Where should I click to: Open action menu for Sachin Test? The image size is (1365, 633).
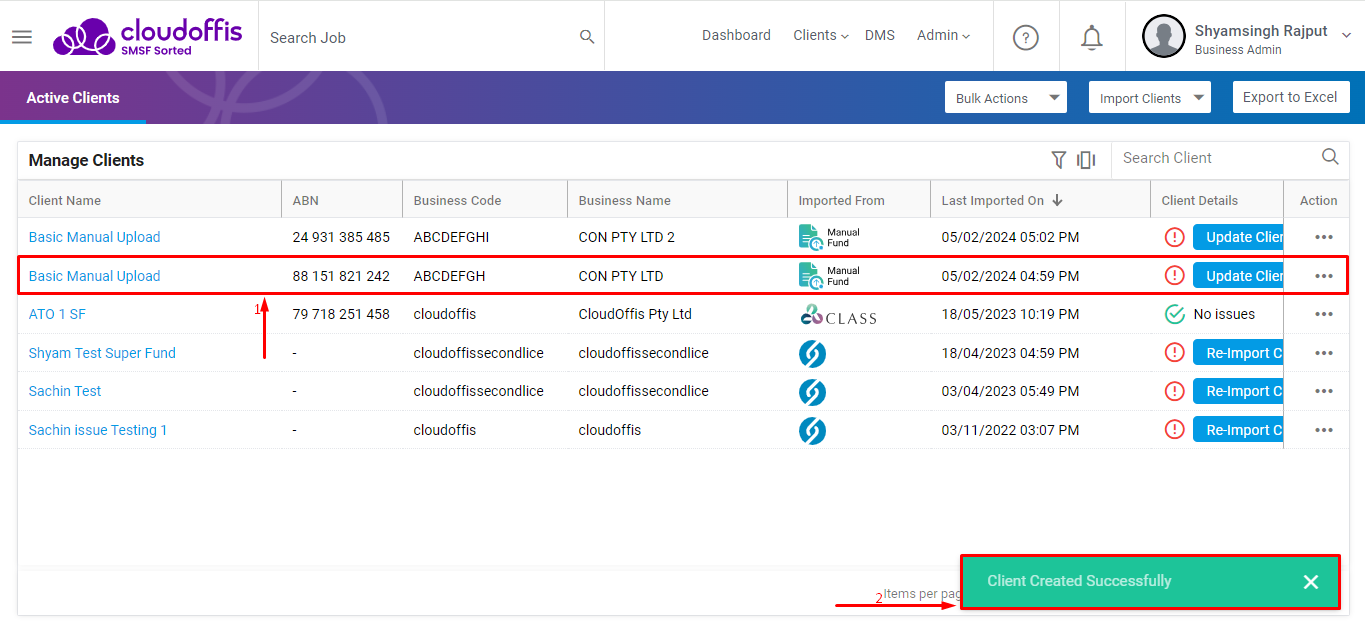1324,391
